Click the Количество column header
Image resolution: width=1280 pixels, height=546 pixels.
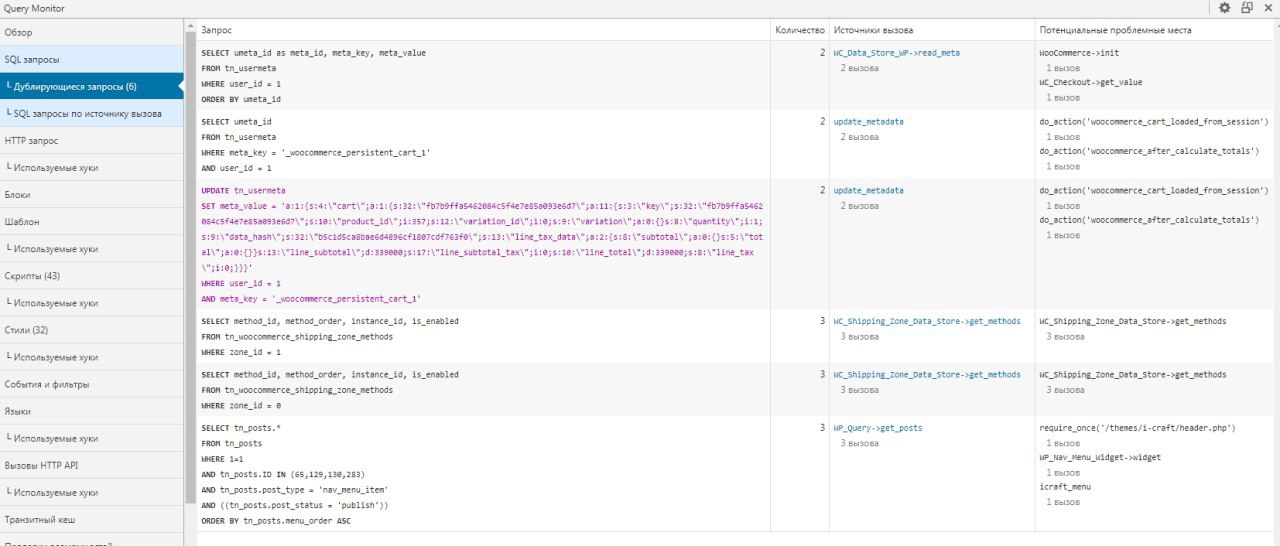coord(800,30)
